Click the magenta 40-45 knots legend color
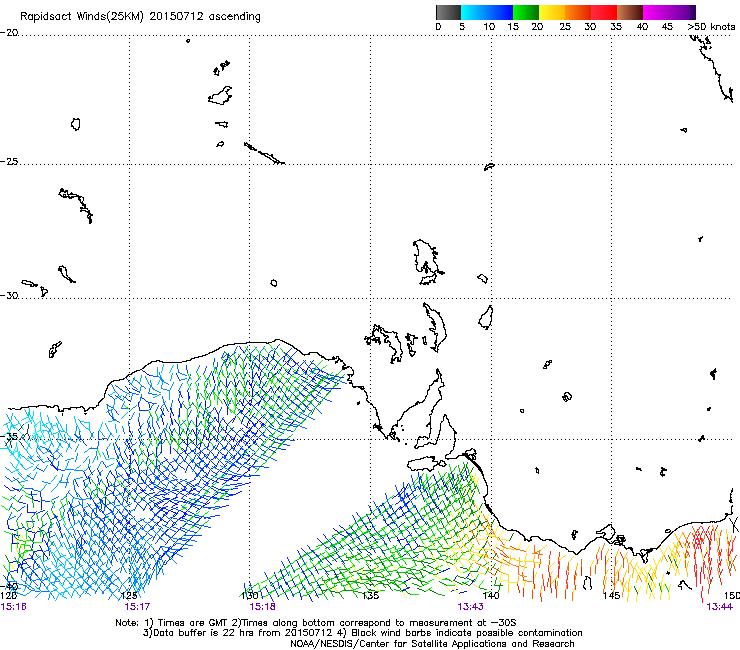Image resolution: width=740 pixels, height=650 pixels. [656, 12]
